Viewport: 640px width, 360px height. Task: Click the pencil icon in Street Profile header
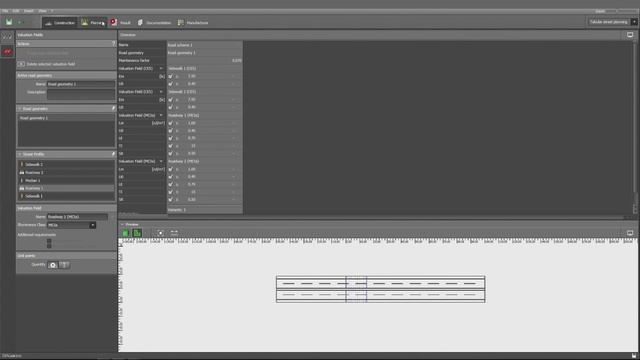tap(113, 154)
